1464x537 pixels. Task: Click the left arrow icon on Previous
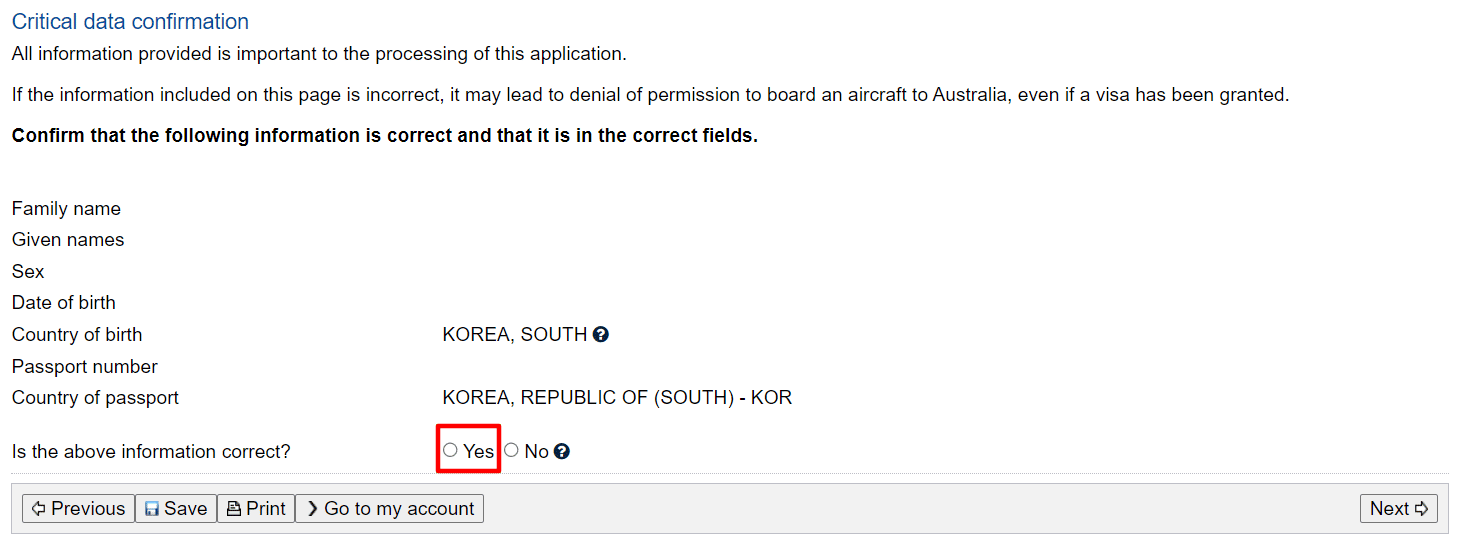click(x=39, y=509)
